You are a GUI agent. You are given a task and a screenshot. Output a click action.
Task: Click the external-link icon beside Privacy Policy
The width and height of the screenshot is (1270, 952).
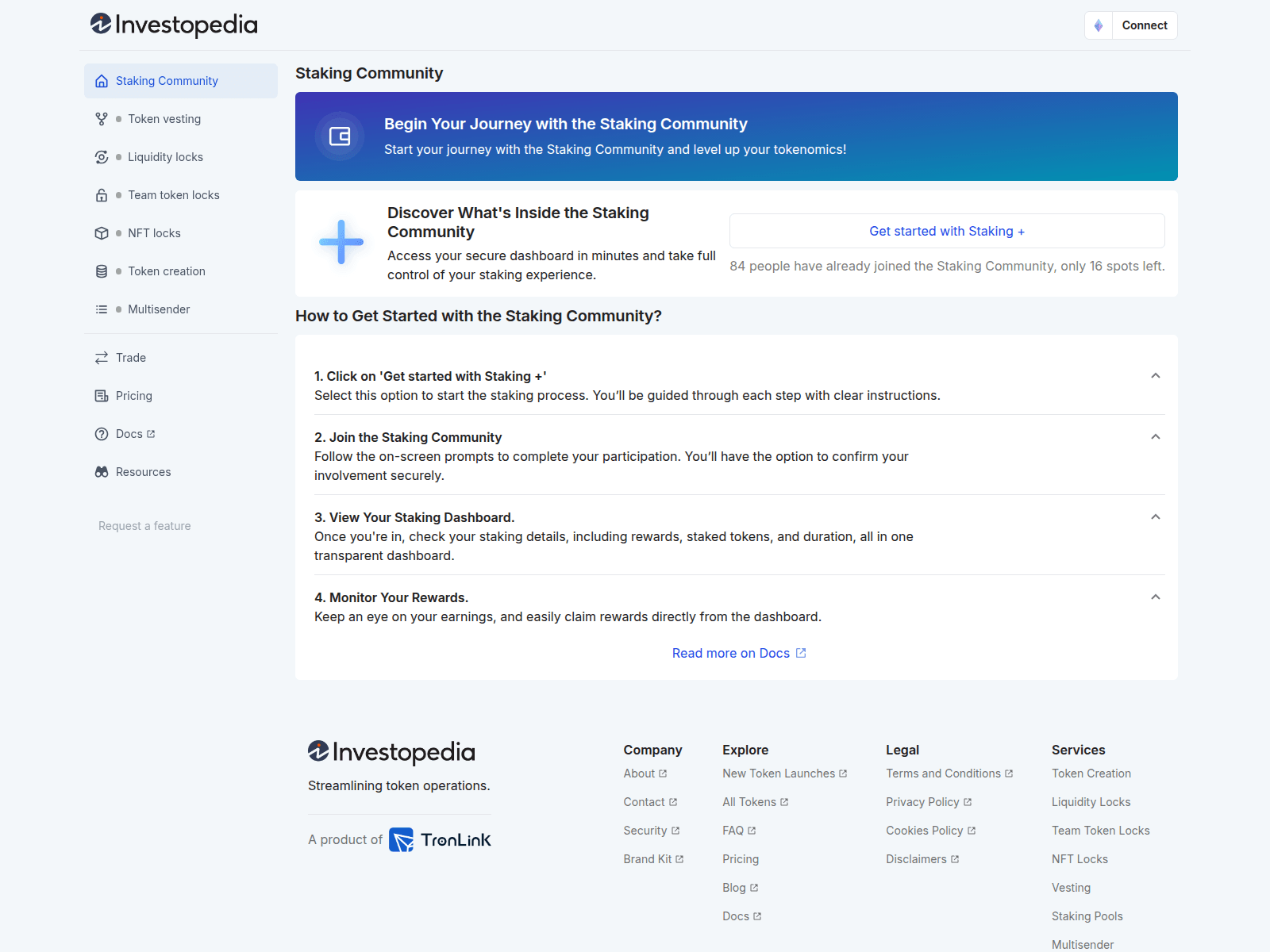click(x=968, y=802)
